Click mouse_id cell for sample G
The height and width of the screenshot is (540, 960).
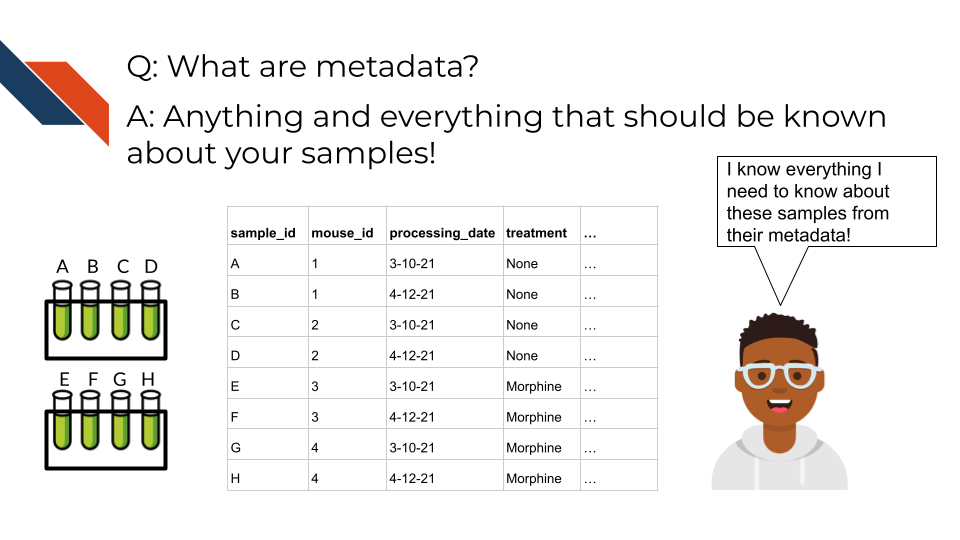click(315, 448)
